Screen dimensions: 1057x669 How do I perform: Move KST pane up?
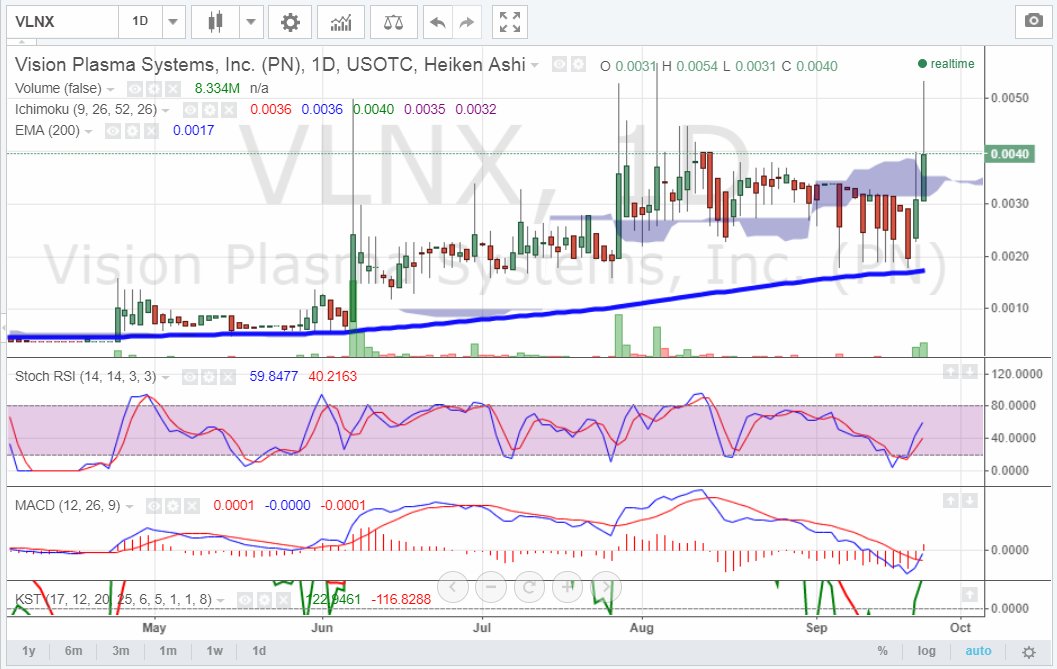tap(969, 594)
